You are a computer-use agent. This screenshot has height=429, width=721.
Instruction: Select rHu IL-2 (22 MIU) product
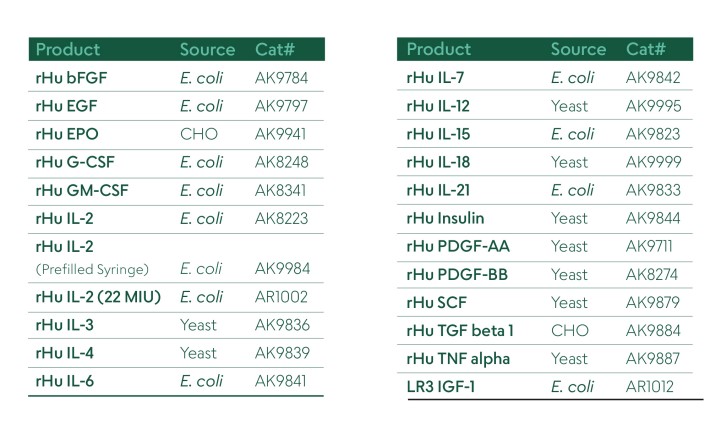click(97, 297)
